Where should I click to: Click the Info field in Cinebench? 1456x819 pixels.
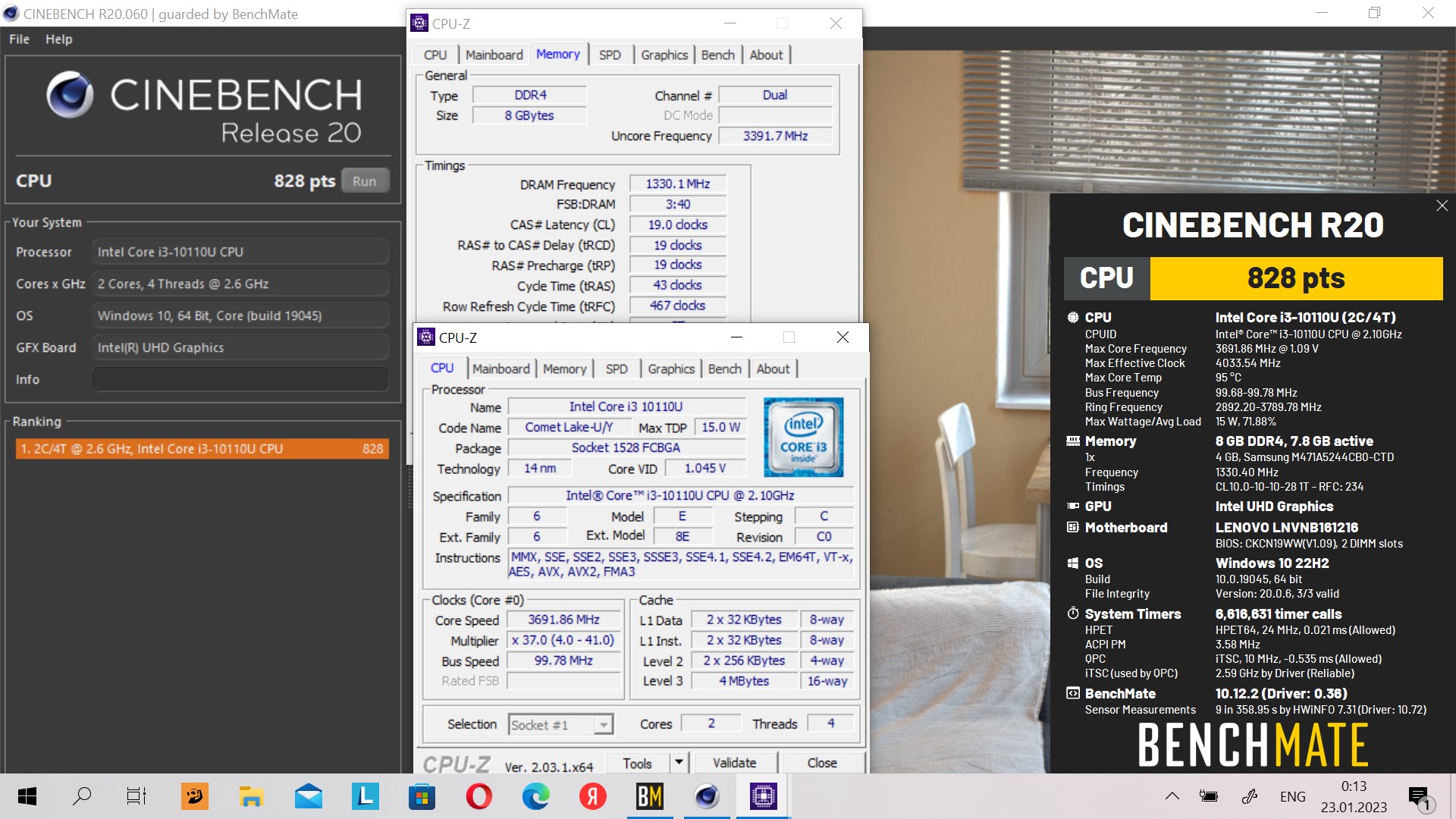(240, 379)
